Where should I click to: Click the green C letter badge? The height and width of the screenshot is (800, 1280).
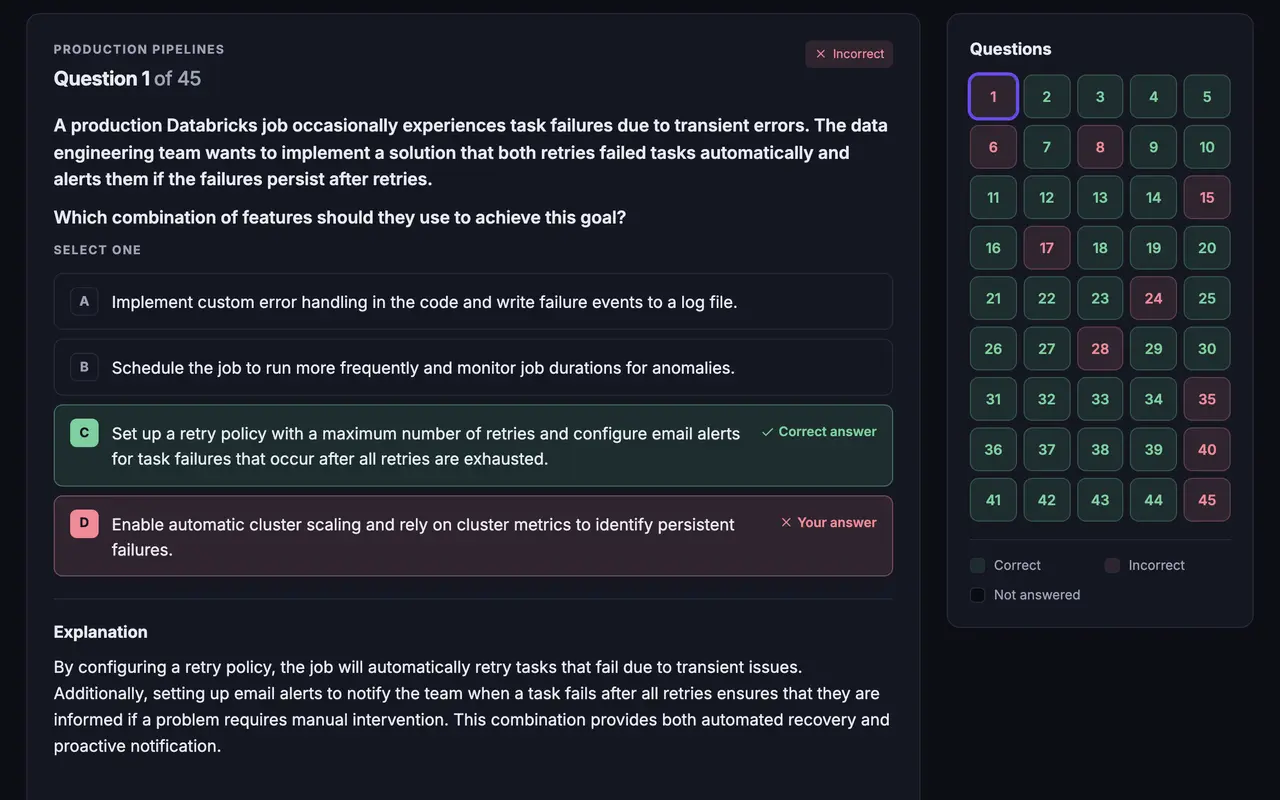(x=84, y=433)
